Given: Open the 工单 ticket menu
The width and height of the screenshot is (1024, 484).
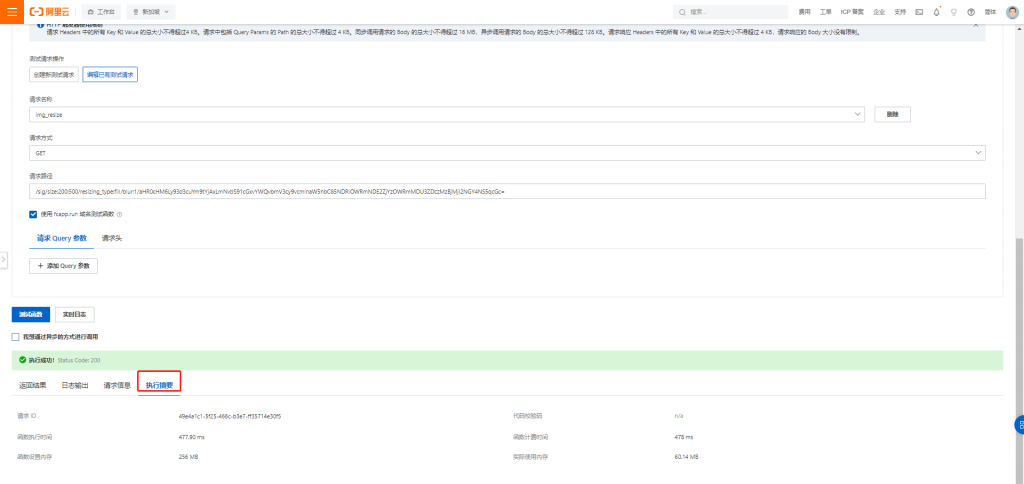Looking at the screenshot, I should (x=825, y=12).
